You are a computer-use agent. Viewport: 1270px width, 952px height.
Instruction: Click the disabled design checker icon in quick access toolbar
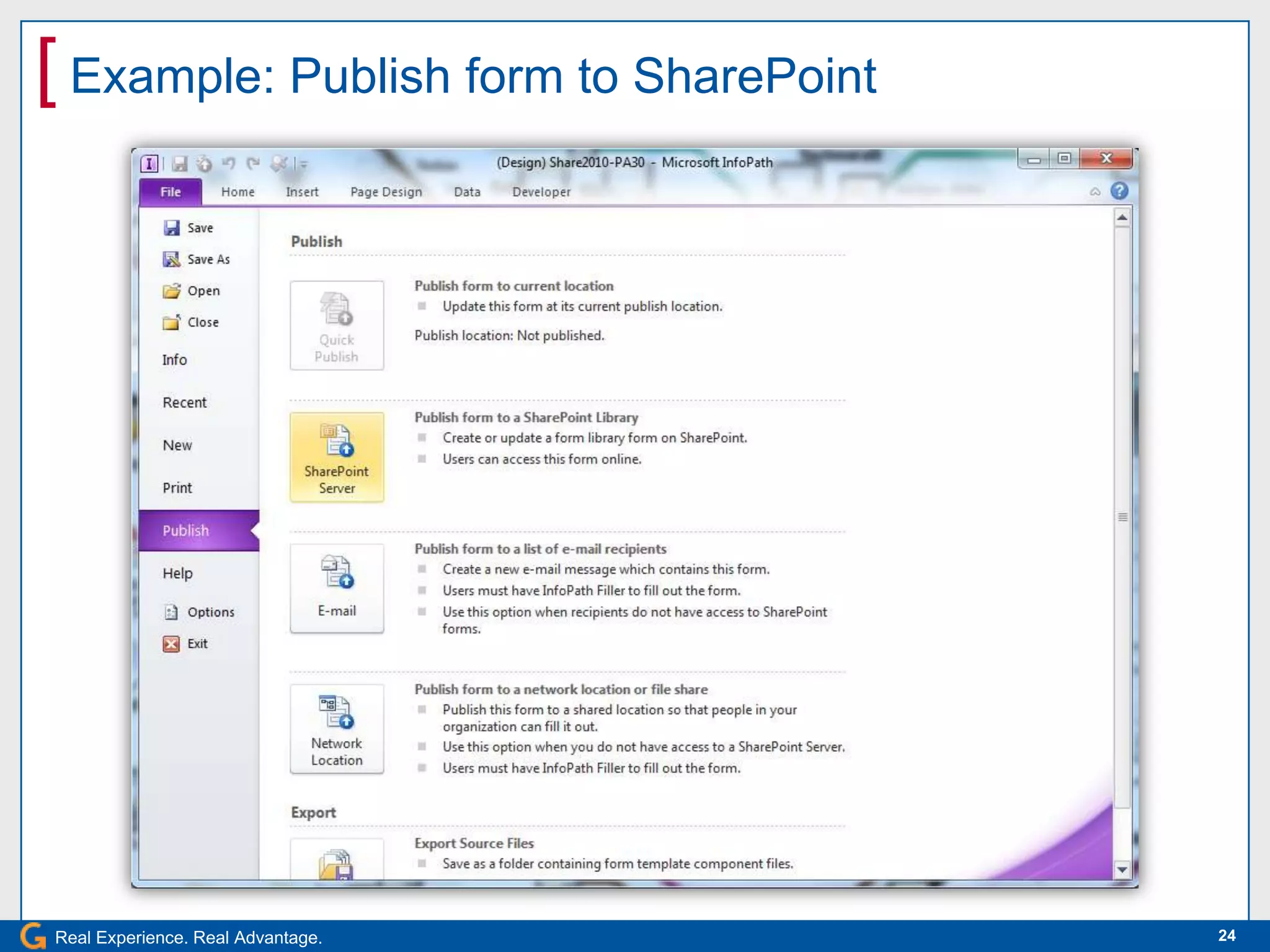(279, 164)
